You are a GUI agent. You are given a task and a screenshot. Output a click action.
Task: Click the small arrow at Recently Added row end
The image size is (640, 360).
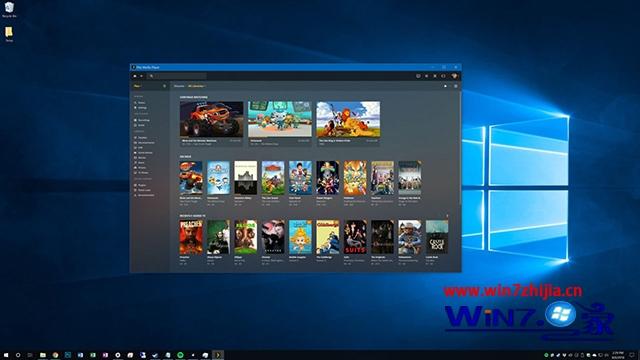[447, 216]
